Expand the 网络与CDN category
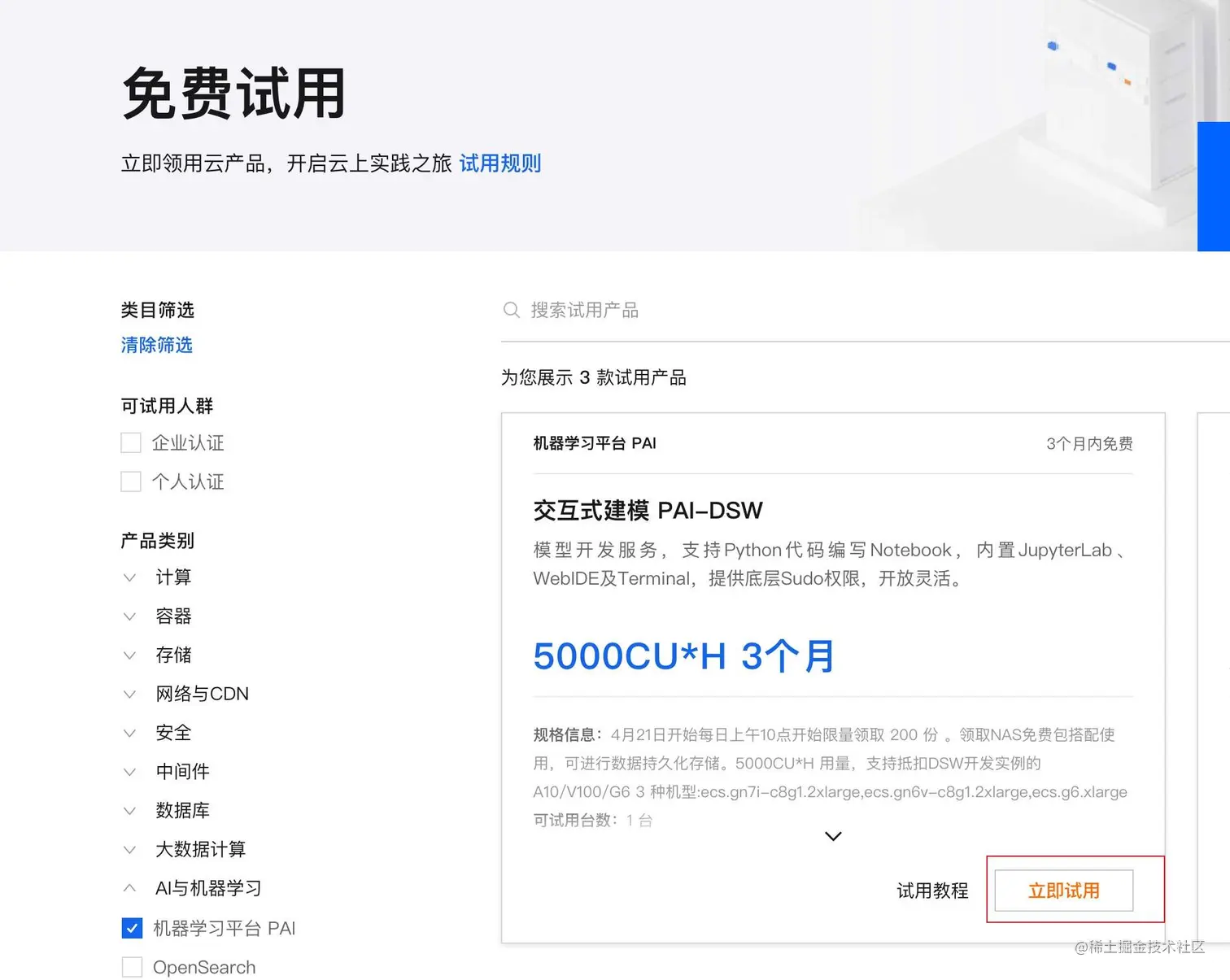This screenshot has width=1230, height=980. coord(130,694)
